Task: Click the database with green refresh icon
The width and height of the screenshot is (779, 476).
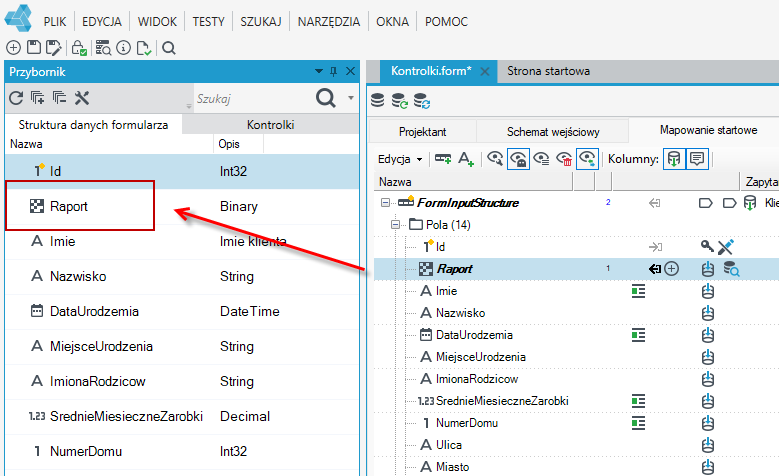Action: click(399, 100)
